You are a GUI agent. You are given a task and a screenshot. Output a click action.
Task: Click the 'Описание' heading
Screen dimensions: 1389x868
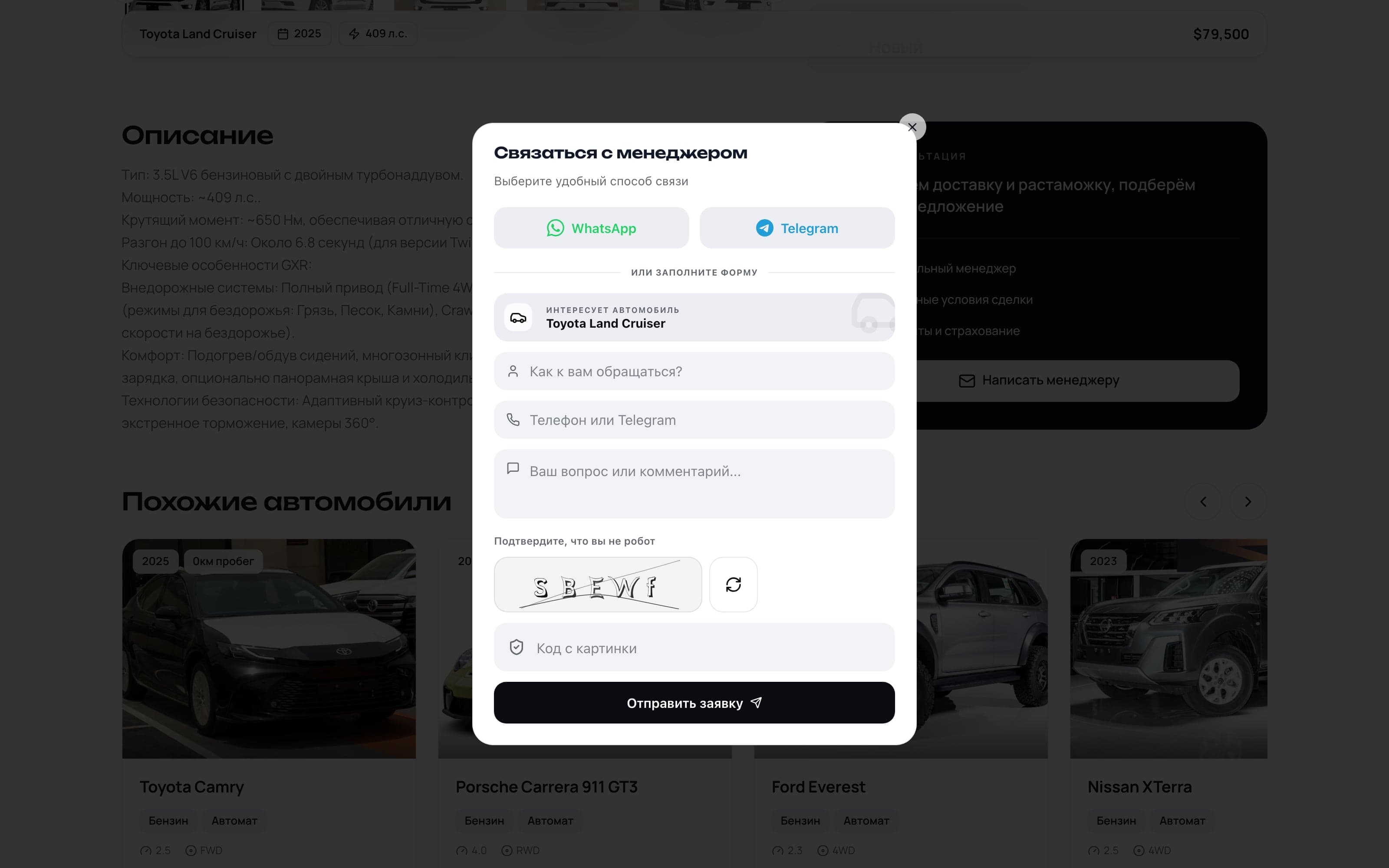[197, 135]
